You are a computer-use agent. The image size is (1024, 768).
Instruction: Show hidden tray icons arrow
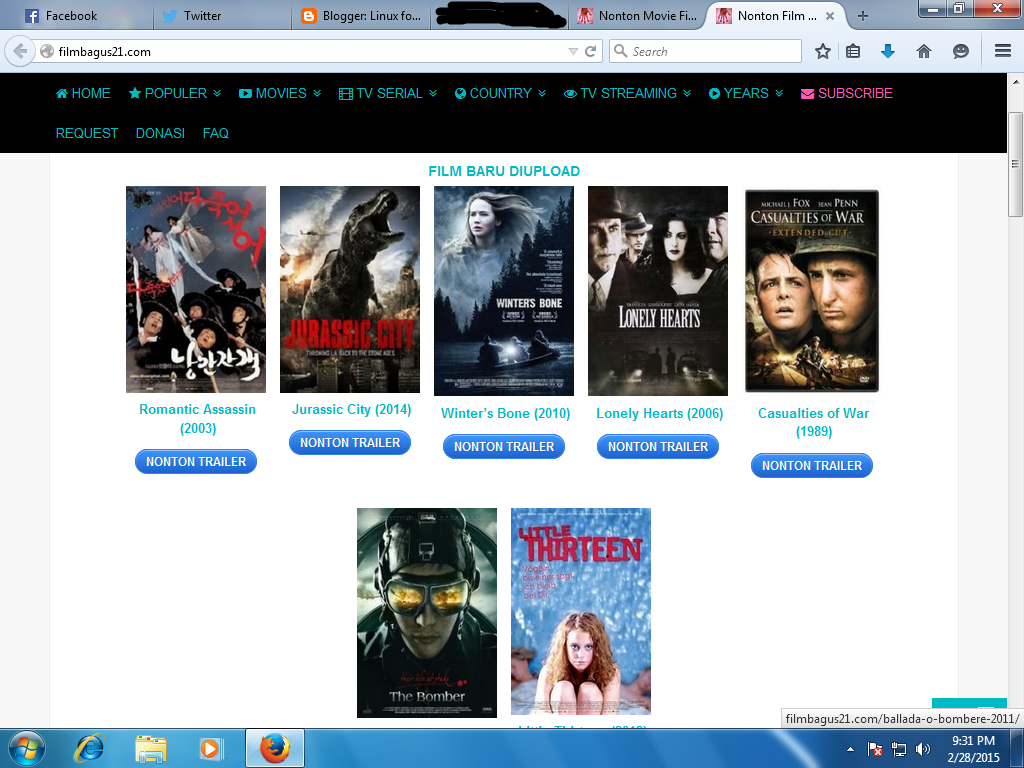(850, 749)
